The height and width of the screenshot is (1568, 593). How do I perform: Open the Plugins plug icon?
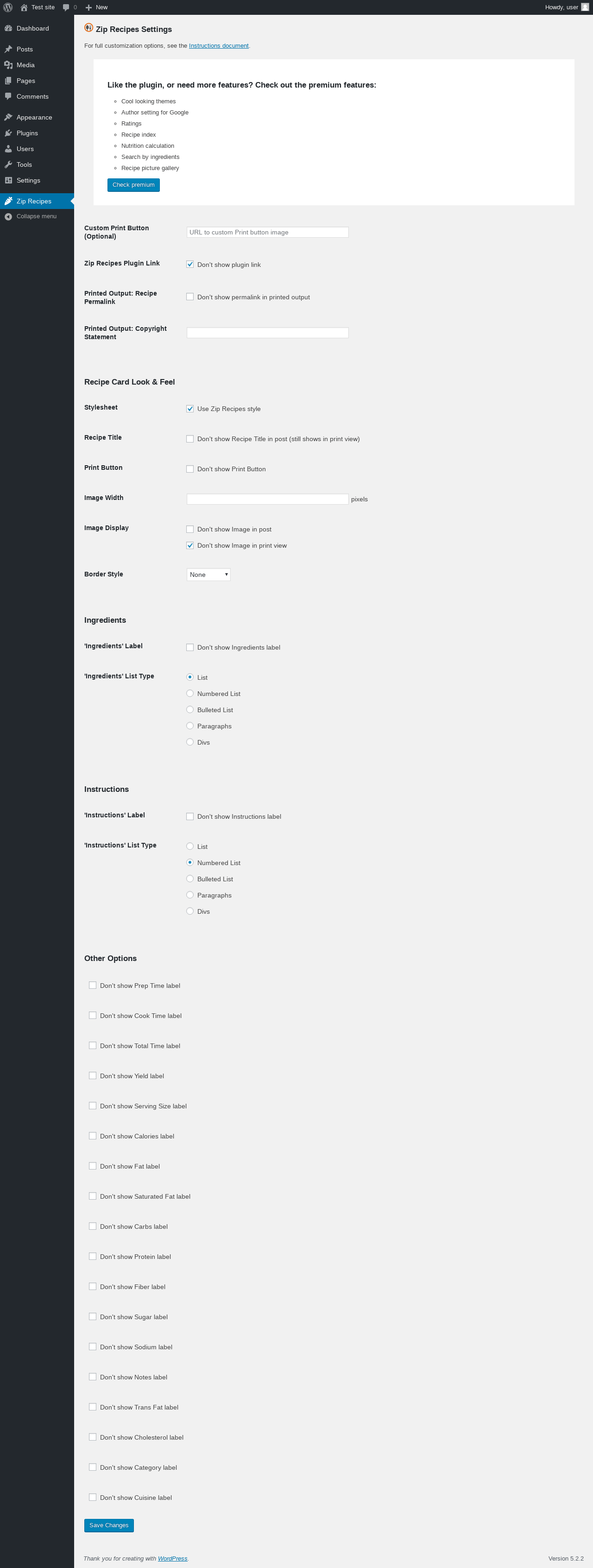click(8, 133)
